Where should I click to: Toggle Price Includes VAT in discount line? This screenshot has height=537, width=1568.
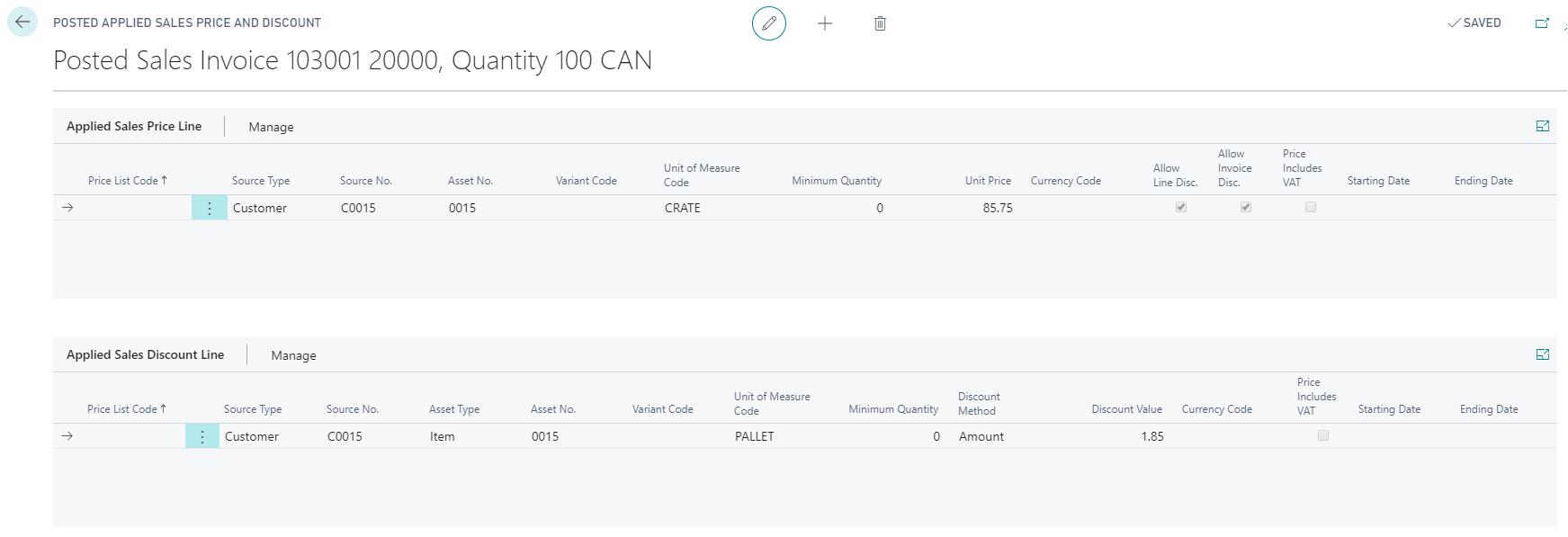click(x=1322, y=436)
